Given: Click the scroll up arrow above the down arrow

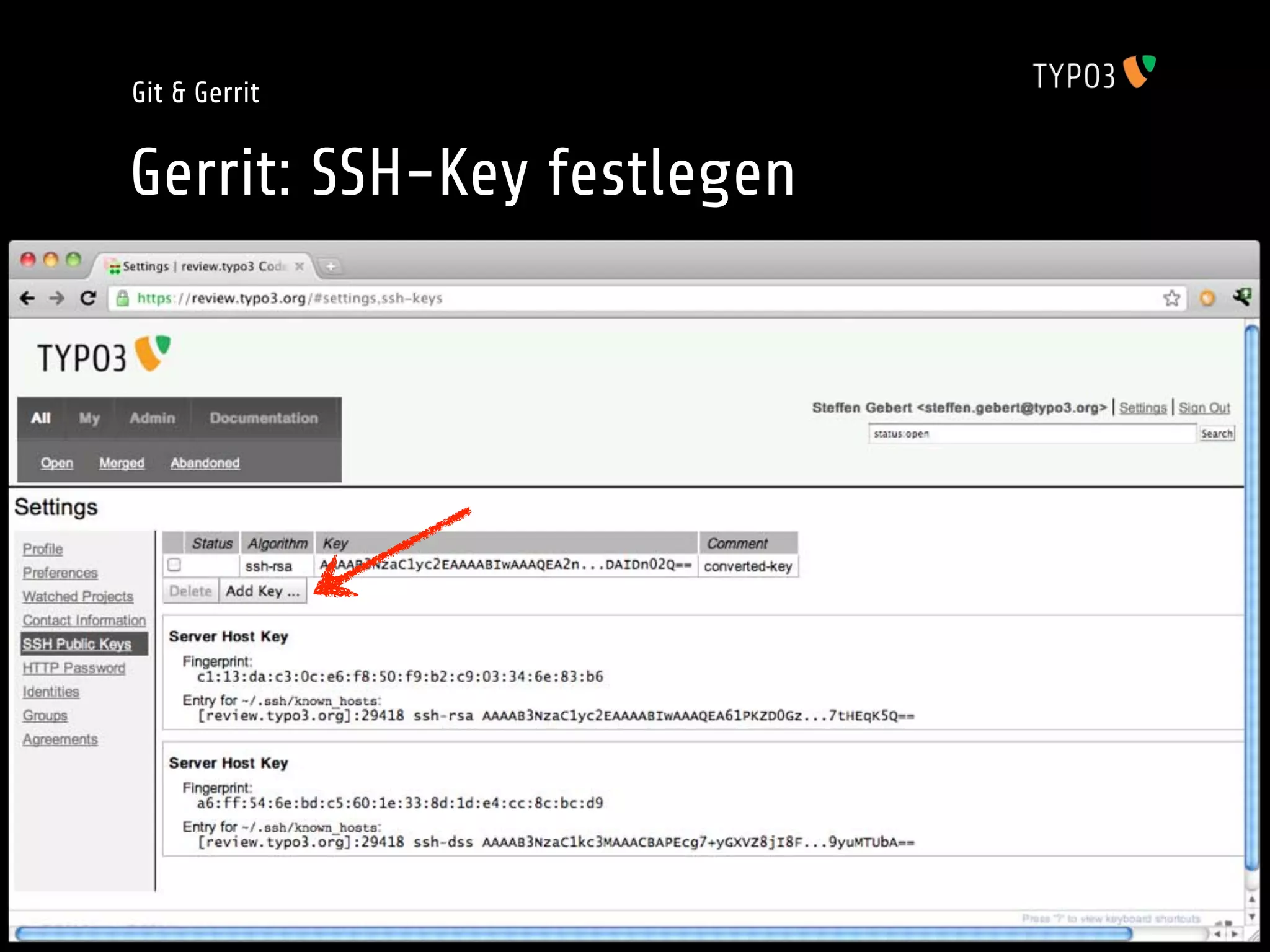Looking at the screenshot, I should [1252, 899].
